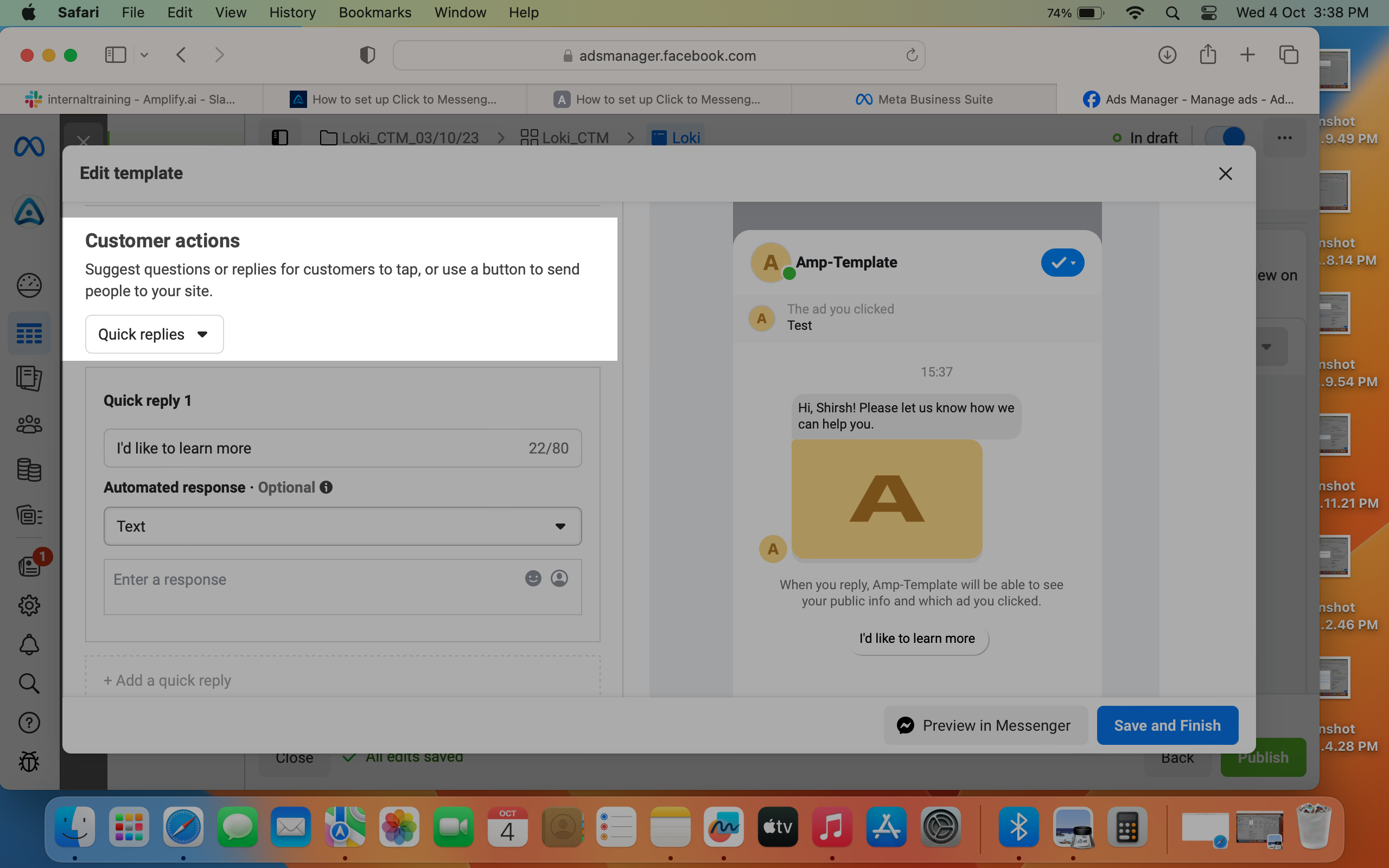Open the Account overview gauge icon
1389x868 pixels.
(x=29, y=285)
